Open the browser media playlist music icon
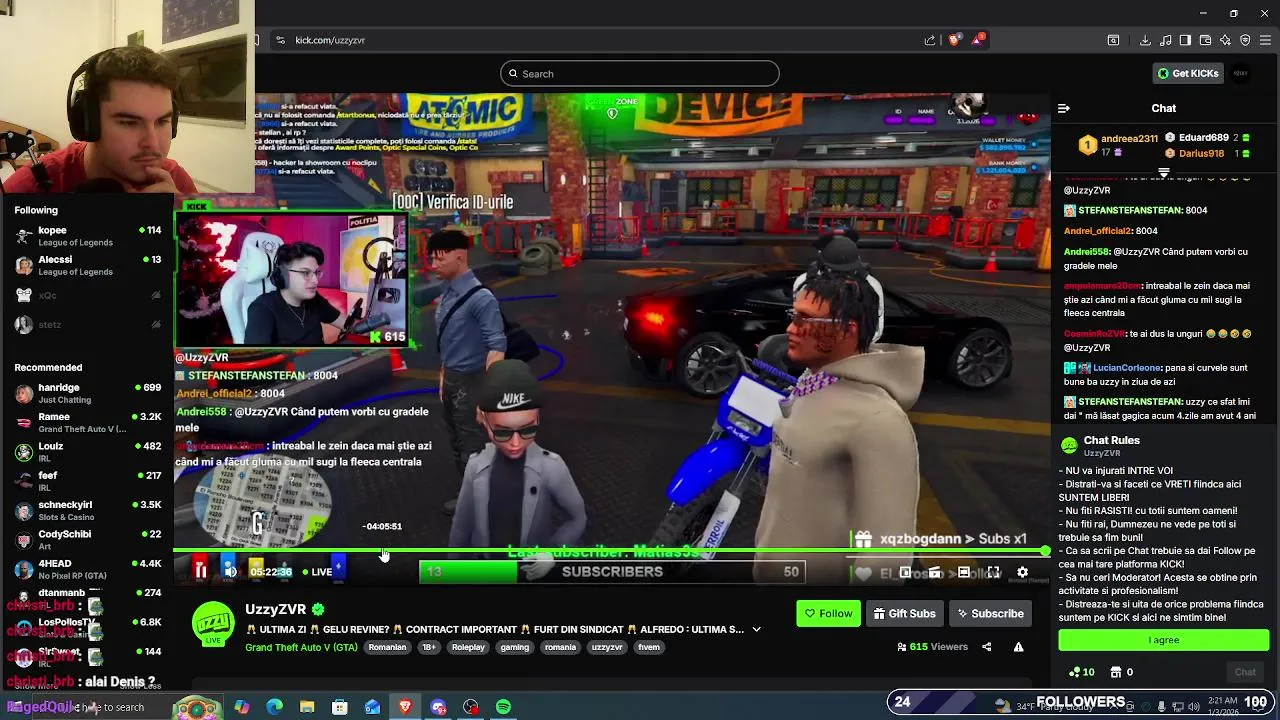Screen dimensions: 1280x720 1165,40
